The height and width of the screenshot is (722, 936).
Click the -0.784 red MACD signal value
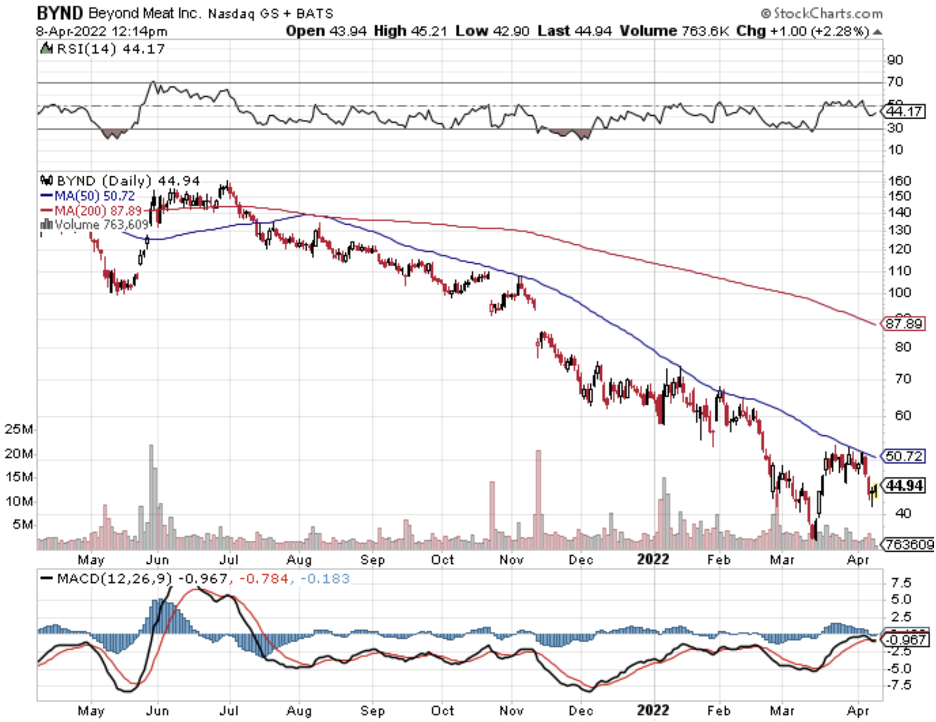pyautogui.click(x=264, y=578)
